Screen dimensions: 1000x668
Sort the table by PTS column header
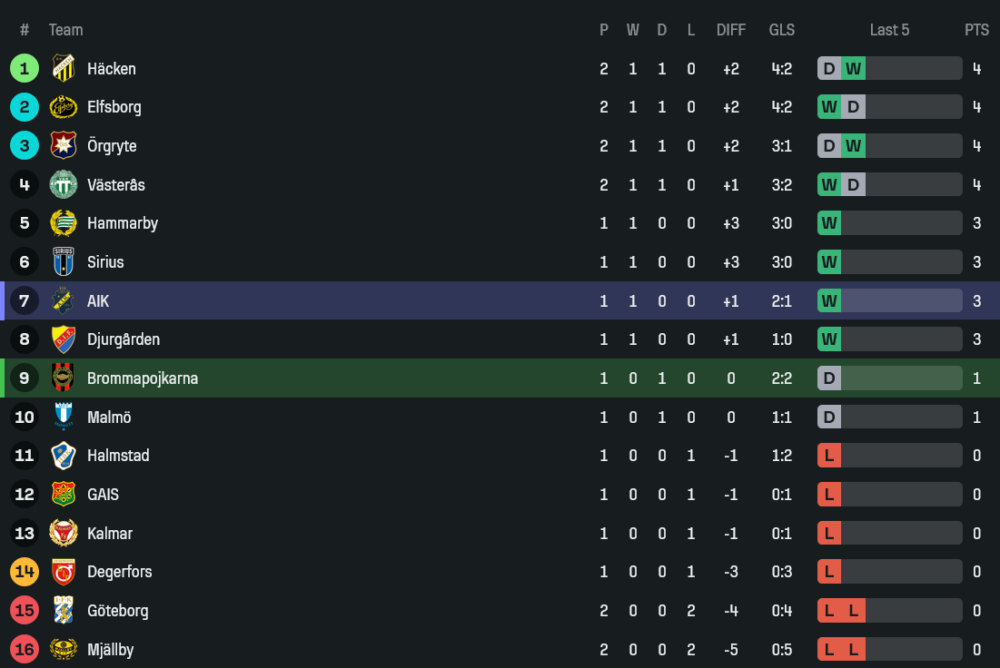pyautogui.click(x=976, y=30)
